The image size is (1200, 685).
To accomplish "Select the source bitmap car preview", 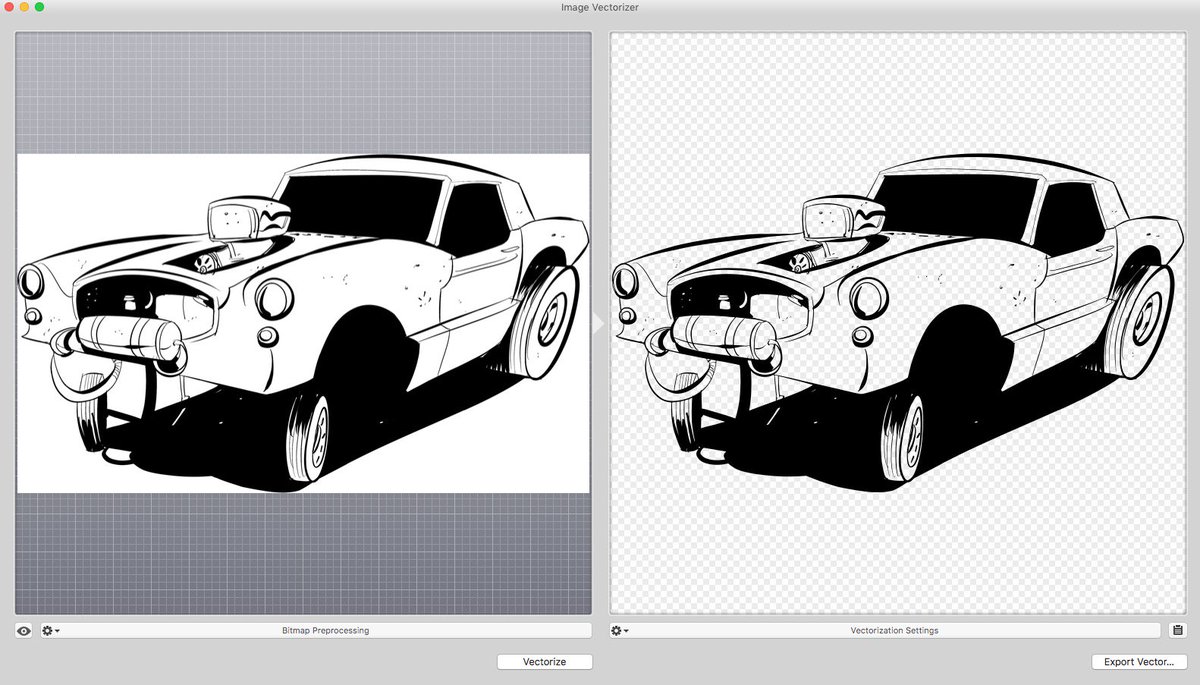I will pos(300,320).
